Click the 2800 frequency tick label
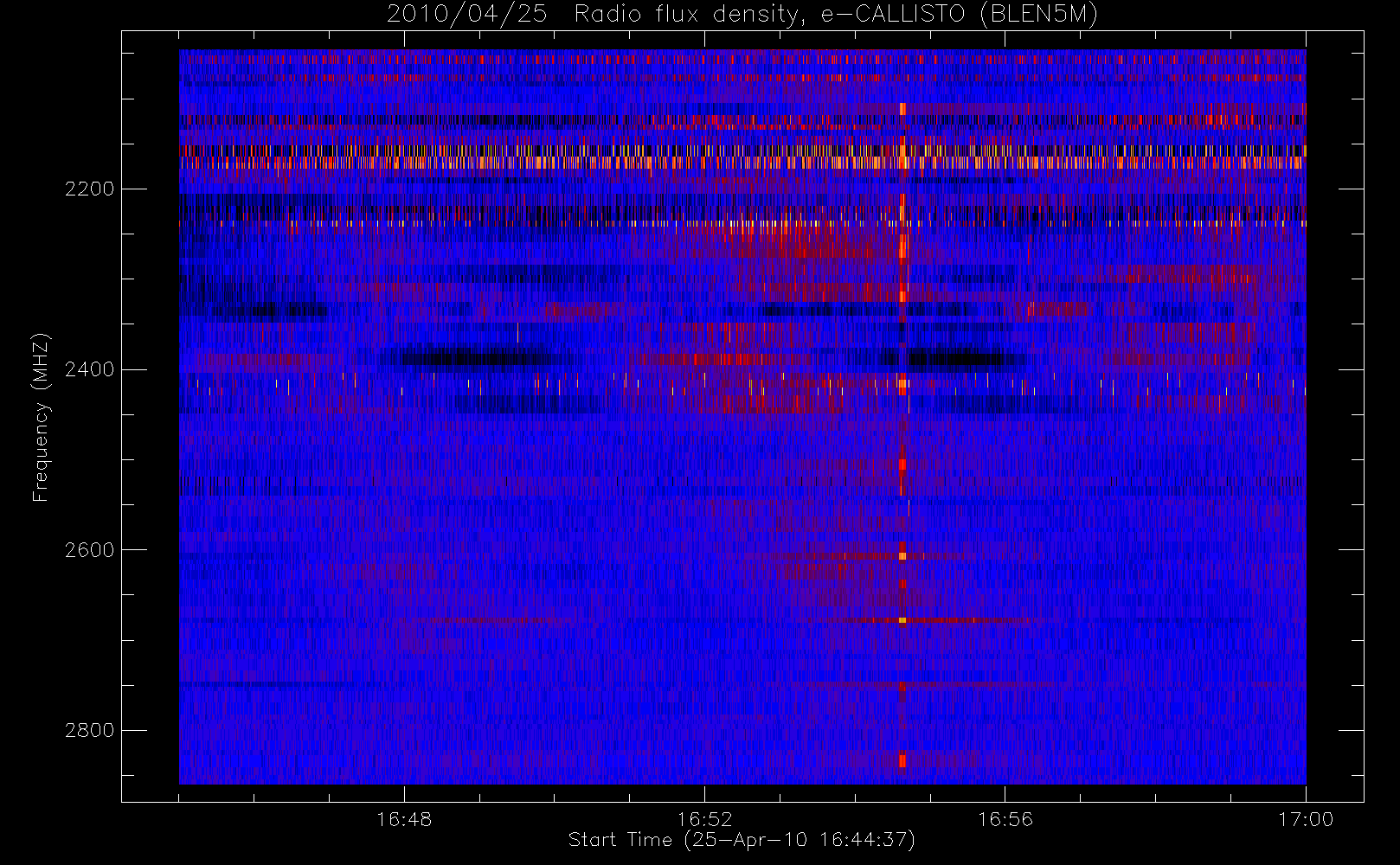The height and width of the screenshot is (865, 1400). (90, 730)
